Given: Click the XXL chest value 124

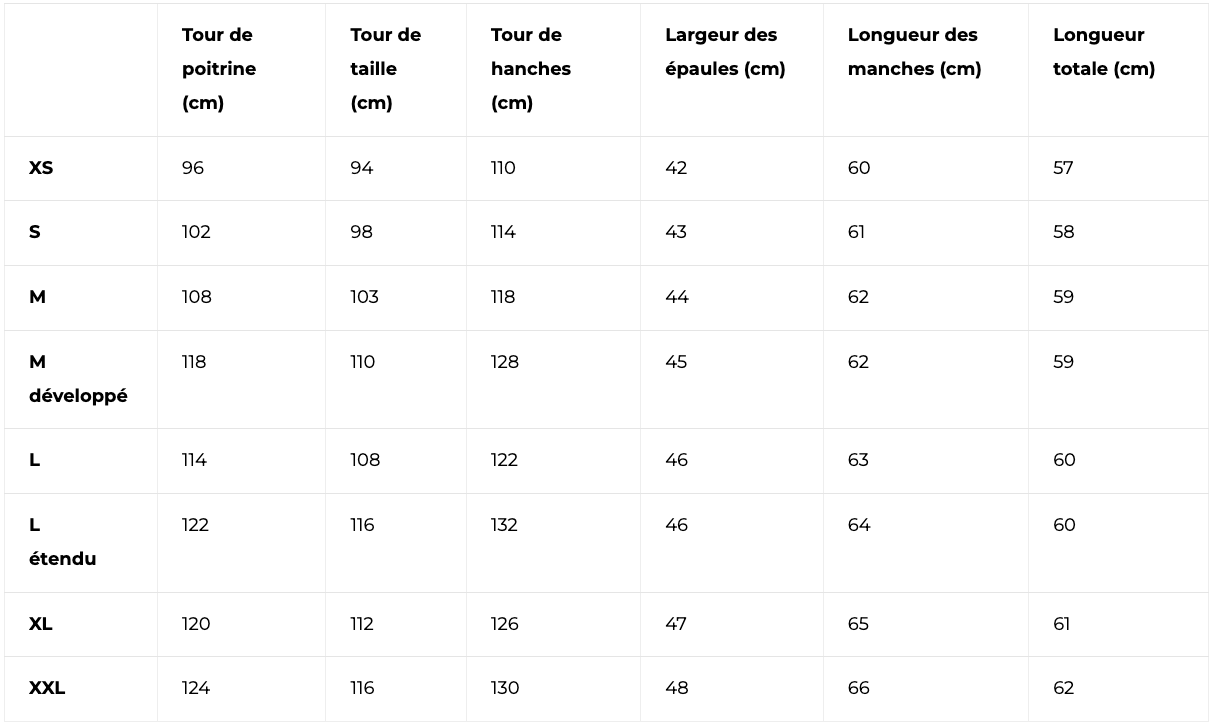Looking at the screenshot, I should click(x=196, y=688).
